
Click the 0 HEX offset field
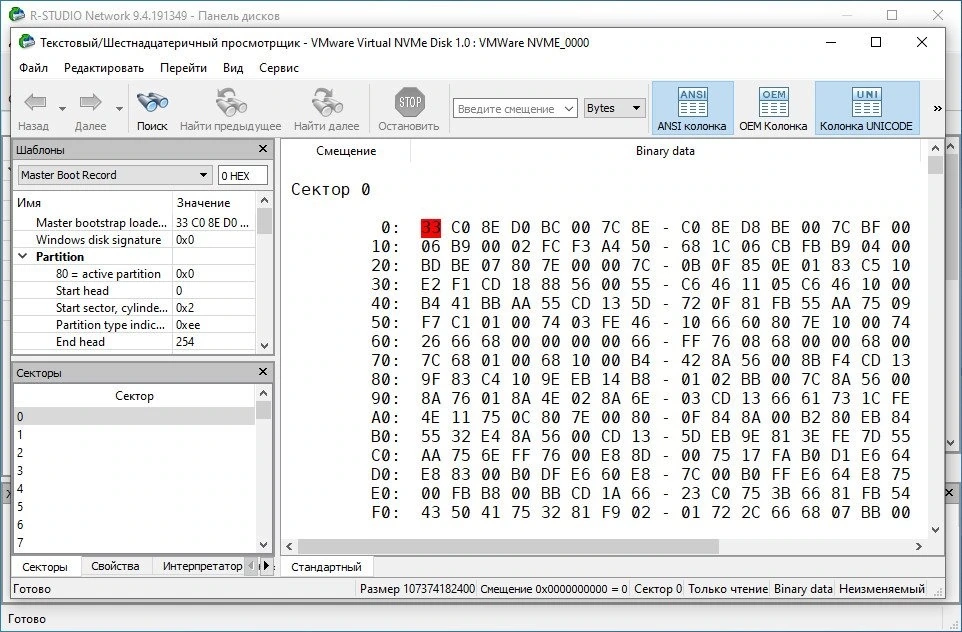tap(243, 175)
